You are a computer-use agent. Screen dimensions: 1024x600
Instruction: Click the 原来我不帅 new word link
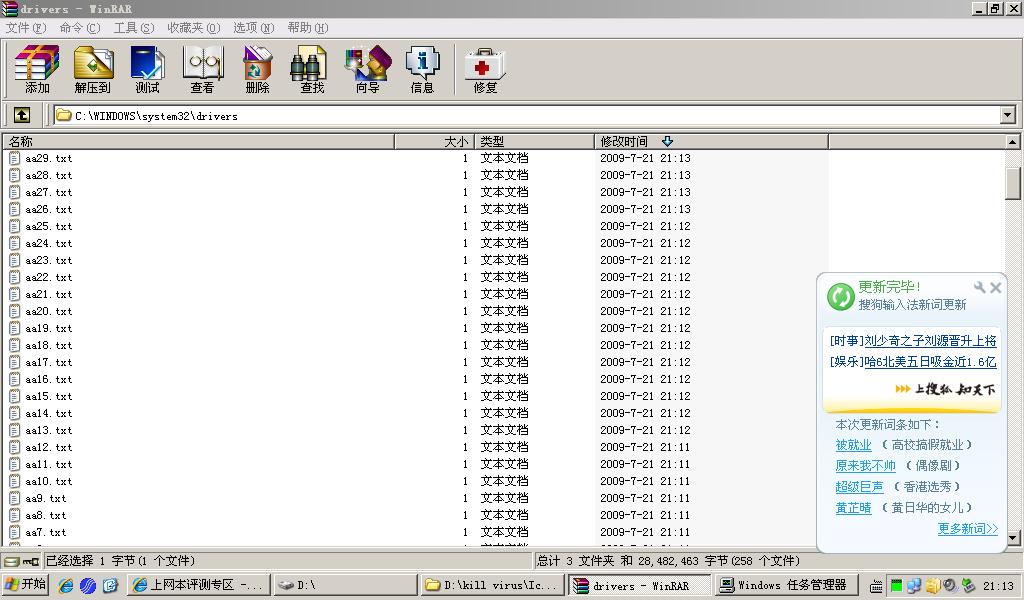[x=865, y=466]
